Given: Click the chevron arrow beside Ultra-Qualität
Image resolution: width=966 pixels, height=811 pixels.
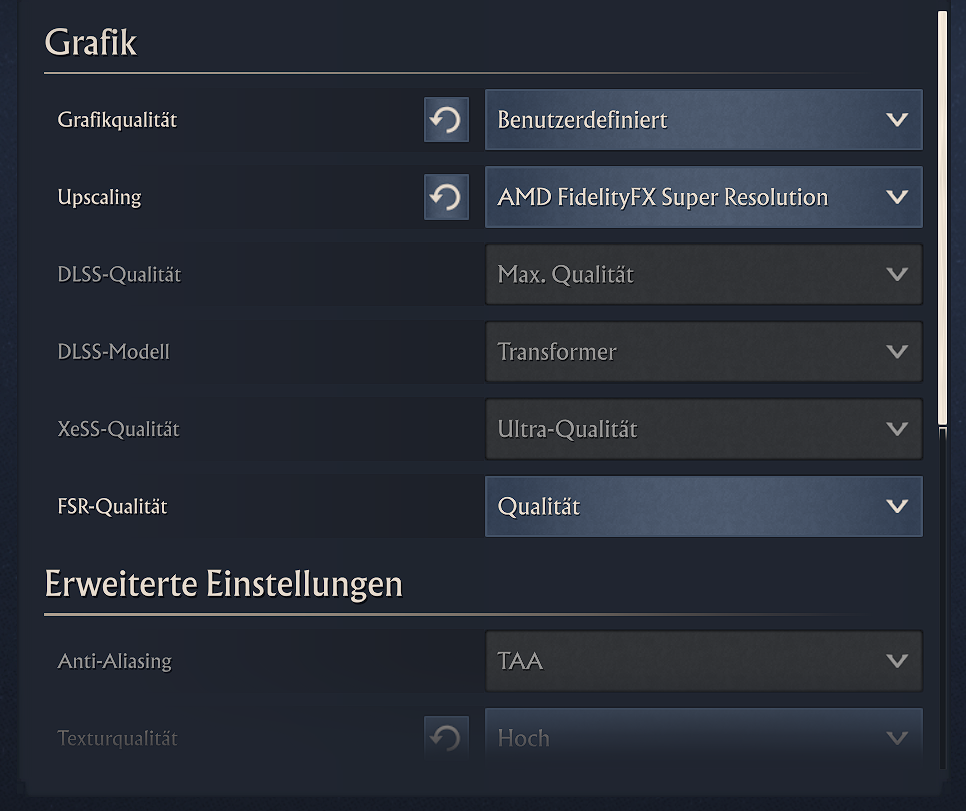Looking at the screenshot, I should [x=897, y=430].
